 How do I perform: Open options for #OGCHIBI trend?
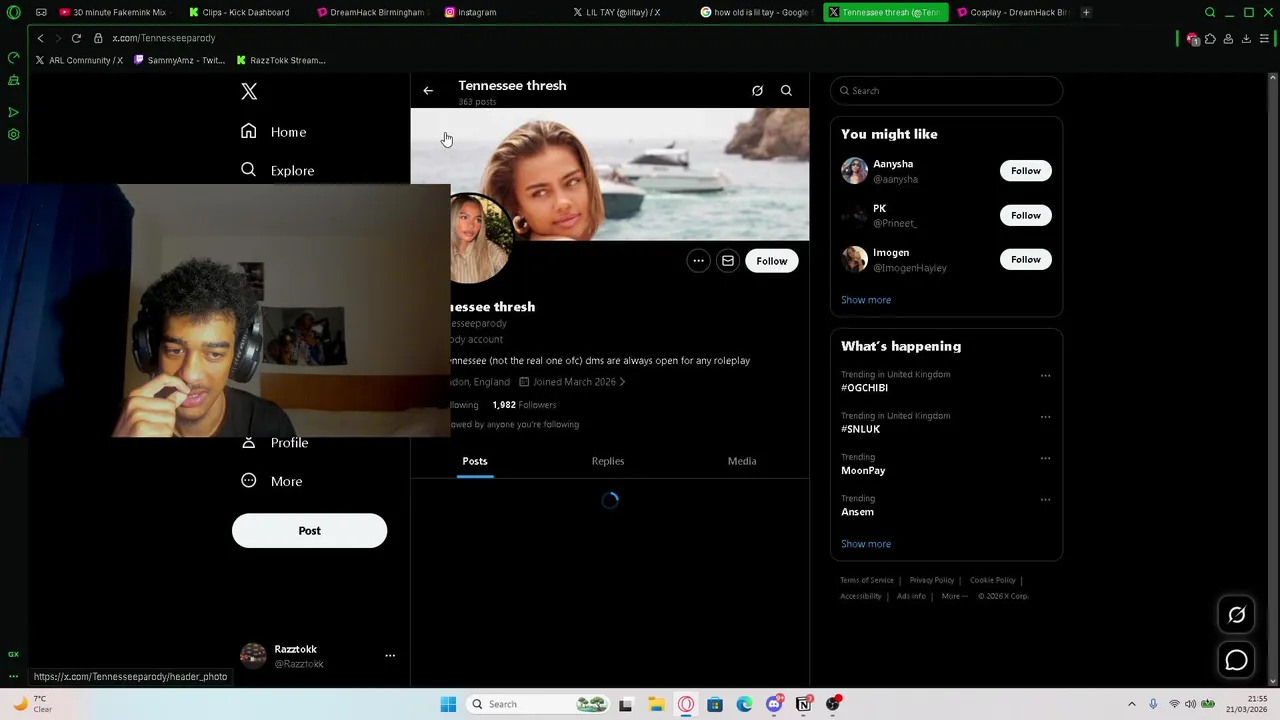(1045, 376)
